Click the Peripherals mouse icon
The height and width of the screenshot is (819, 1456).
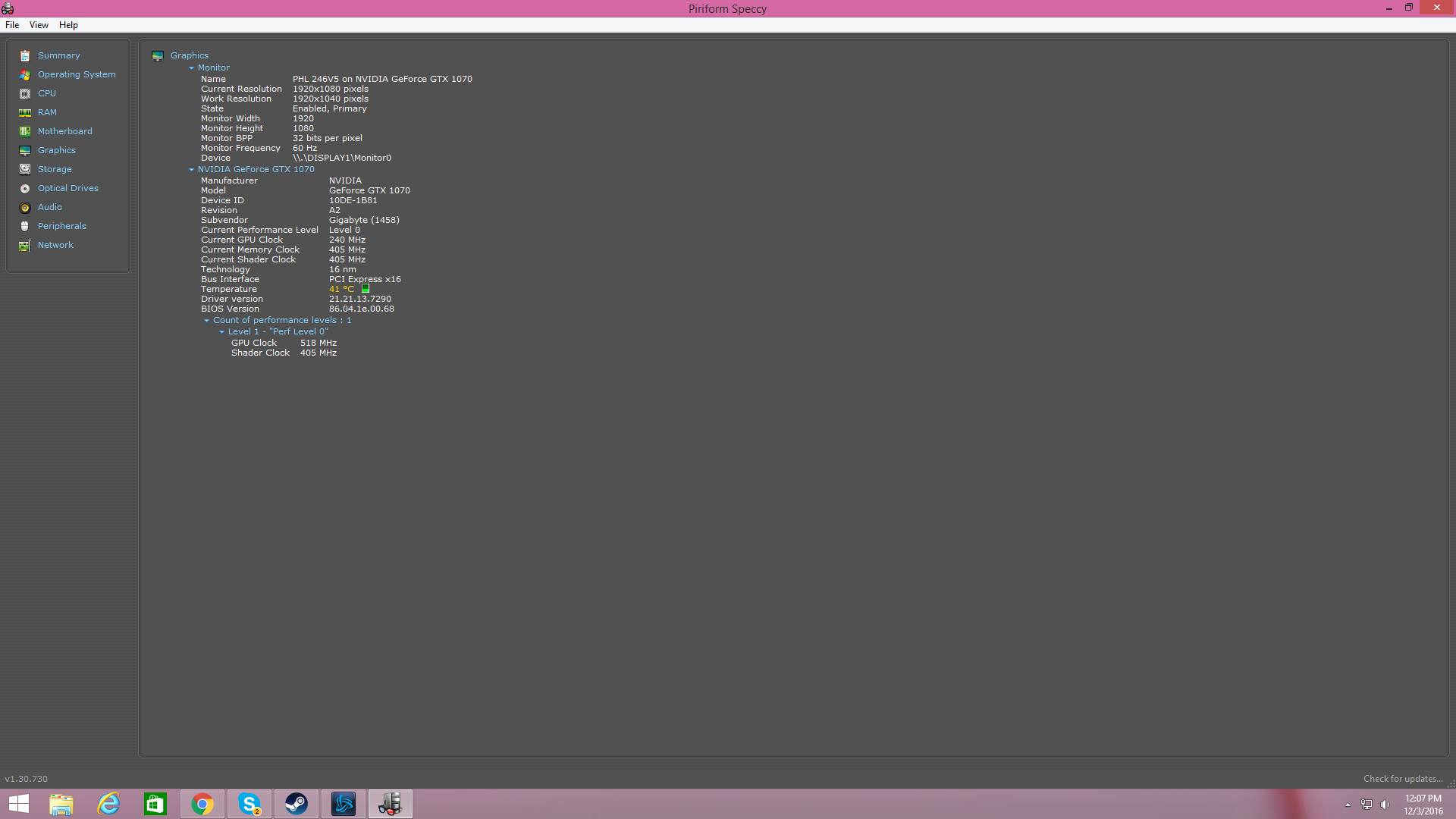click(25, 226)
